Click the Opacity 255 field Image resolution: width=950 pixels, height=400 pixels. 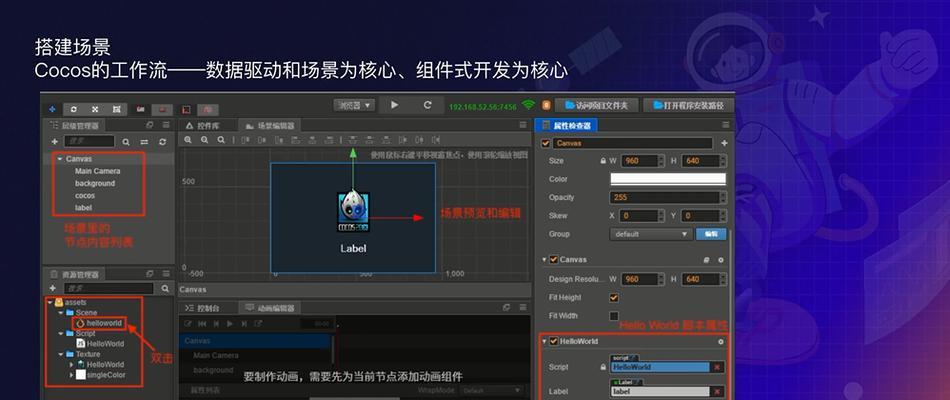pyautogui.click(x=668, y=197)
